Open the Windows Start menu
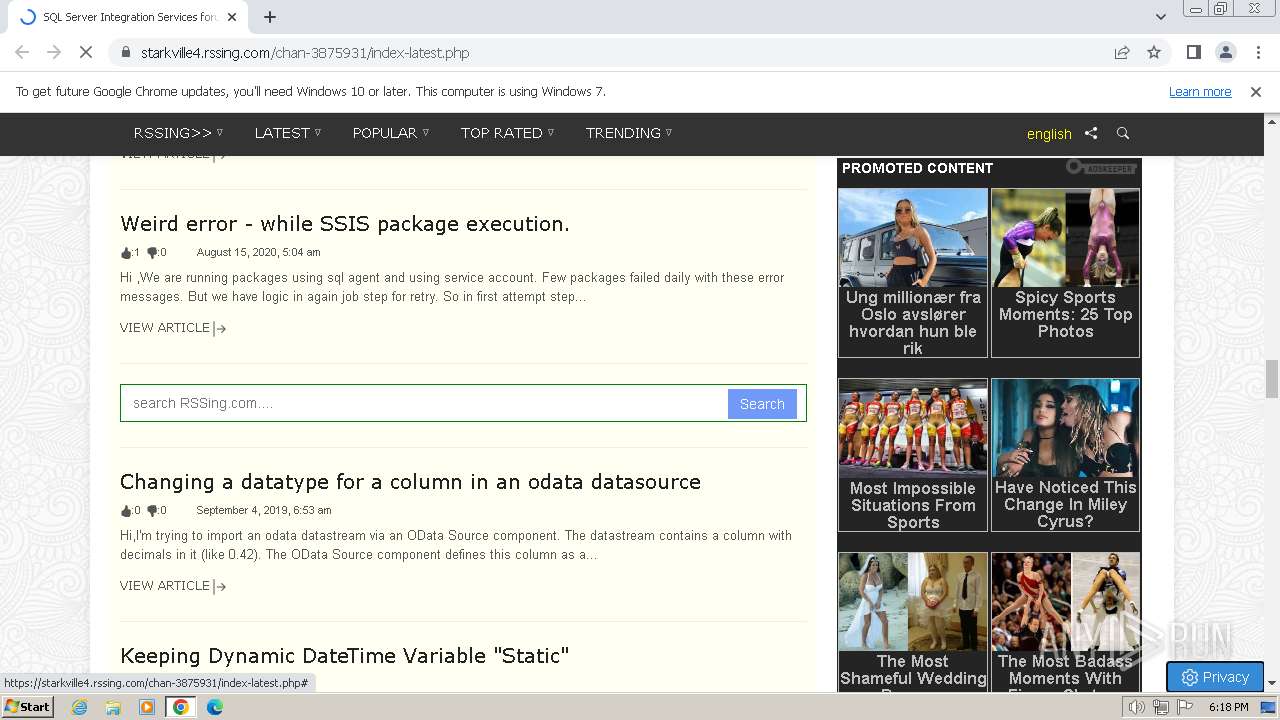Screen dimensions: 1280x720 click(28, 707)
